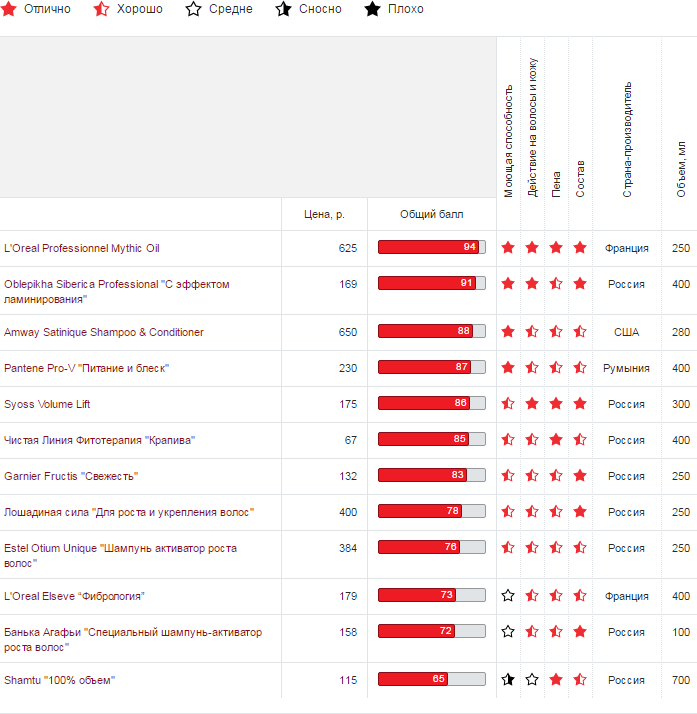This screenshot has width=697, height=714.
Task: Click price value 115 in Shamtu row
Action: 348,680
